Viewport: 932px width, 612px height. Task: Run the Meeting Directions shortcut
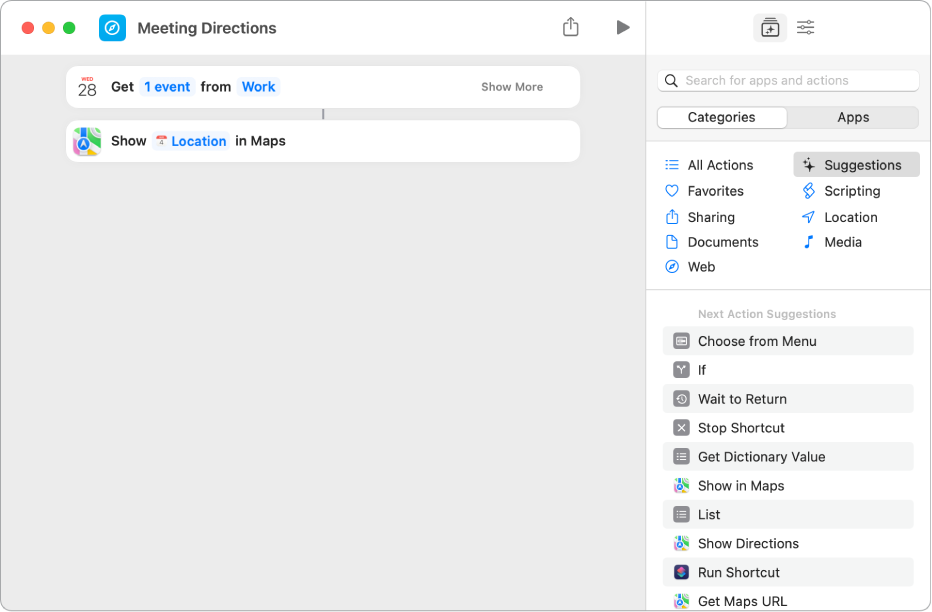tap(623, 27)
